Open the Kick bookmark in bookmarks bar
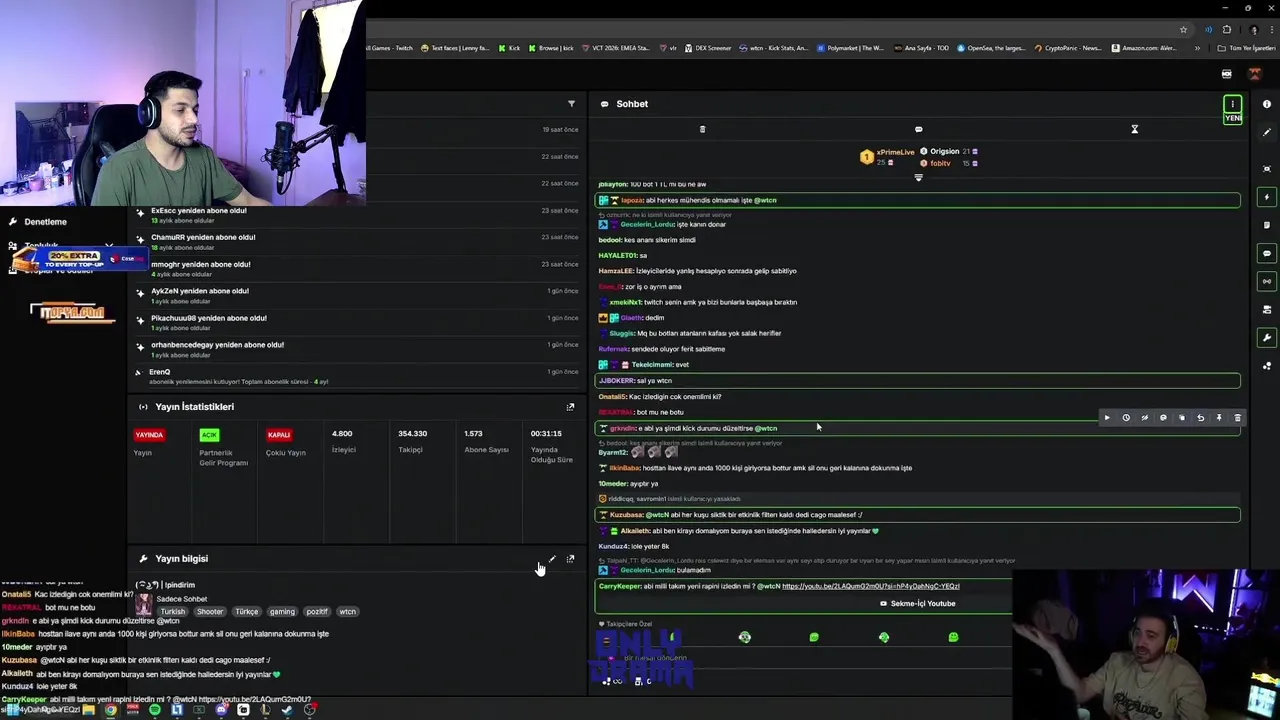The image size is (1280, 720). click(510, 48)
